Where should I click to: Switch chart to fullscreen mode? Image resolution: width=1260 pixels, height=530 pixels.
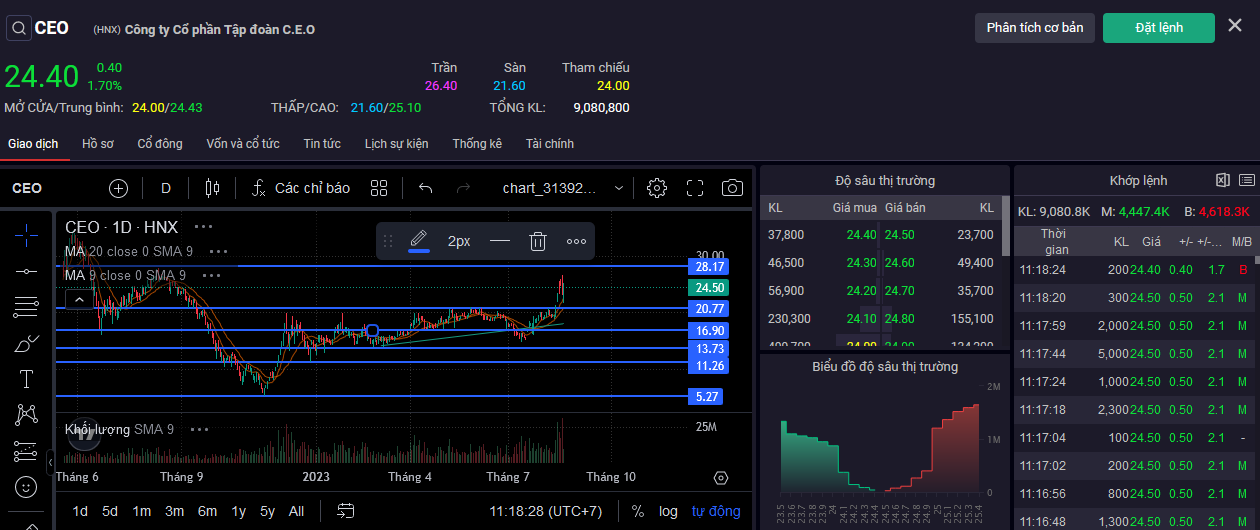pyautogui.click(x=696, y=188)
